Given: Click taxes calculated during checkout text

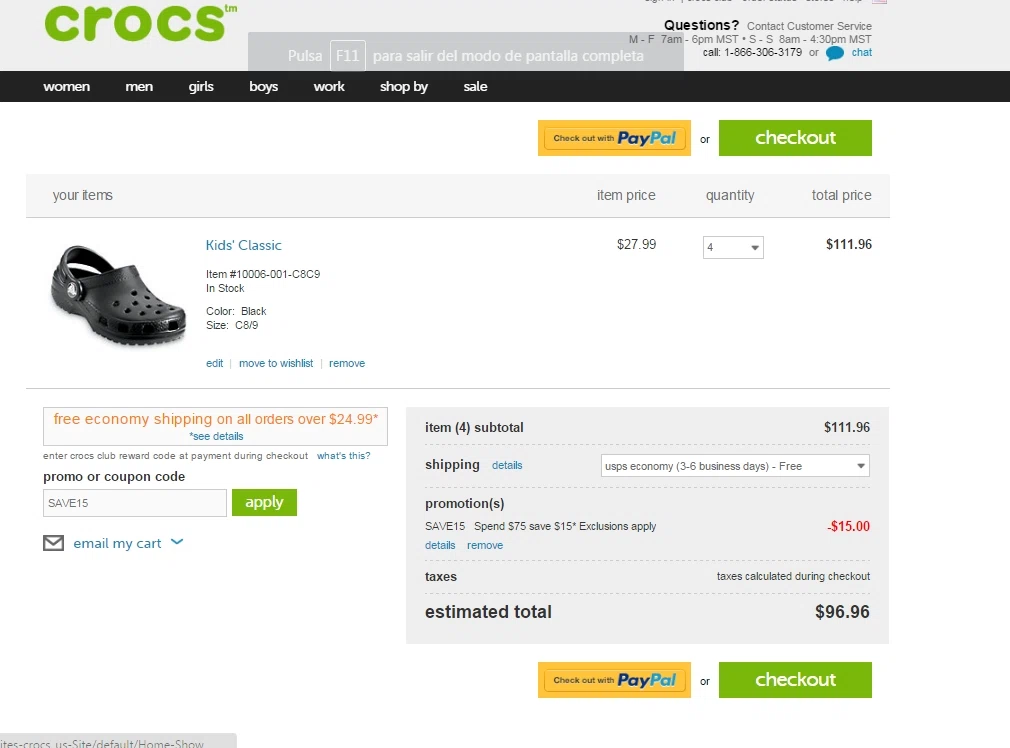Looking at the screenshot, I should click(794, 576).
